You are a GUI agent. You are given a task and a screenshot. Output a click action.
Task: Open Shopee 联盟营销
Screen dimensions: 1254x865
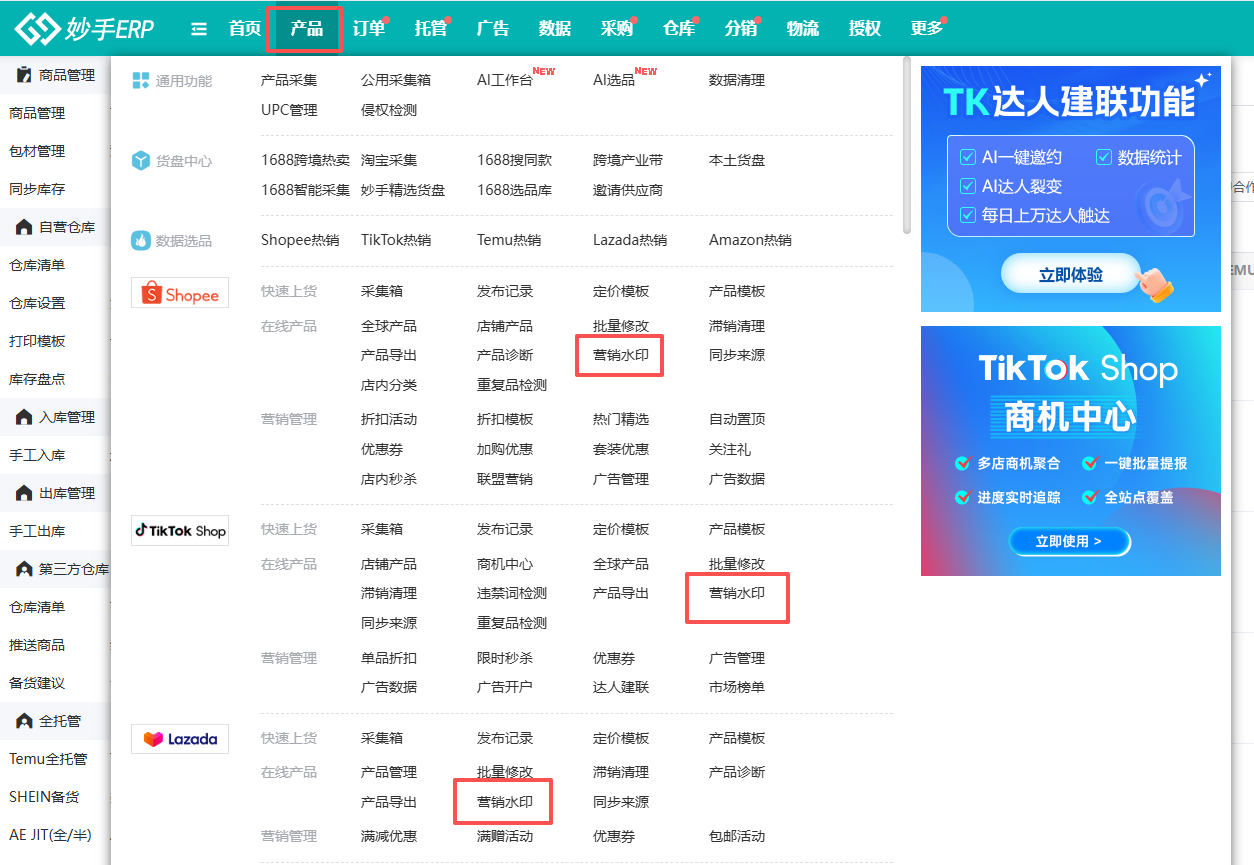[505, 479]
